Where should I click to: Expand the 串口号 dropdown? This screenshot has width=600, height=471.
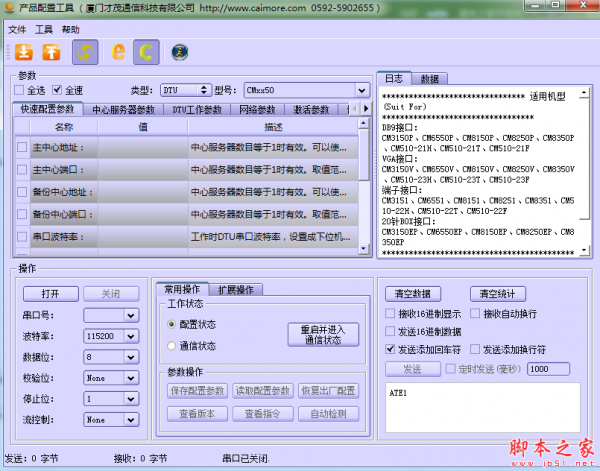click(x=130, y=316)
